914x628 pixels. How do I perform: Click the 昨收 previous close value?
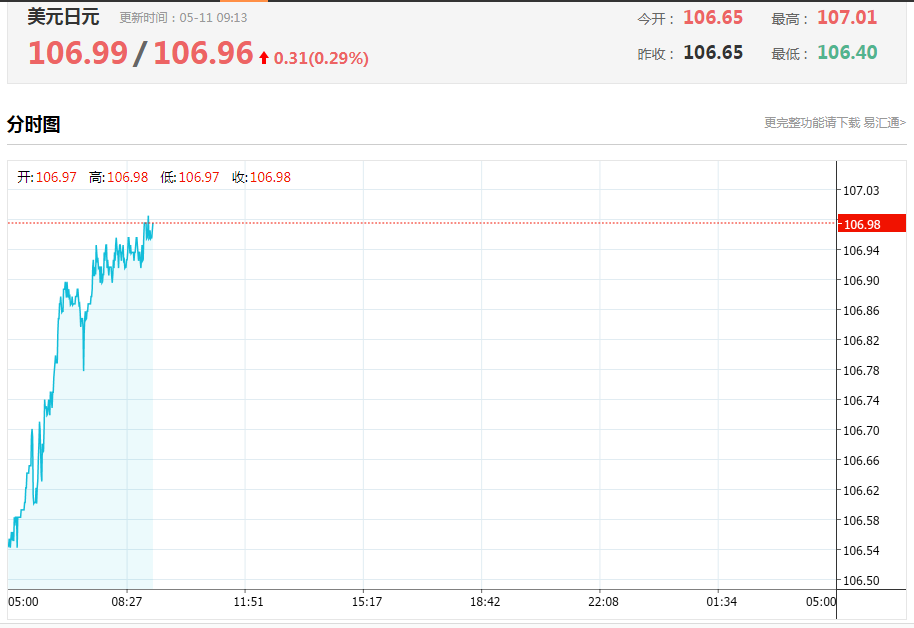tap(713, 53)
